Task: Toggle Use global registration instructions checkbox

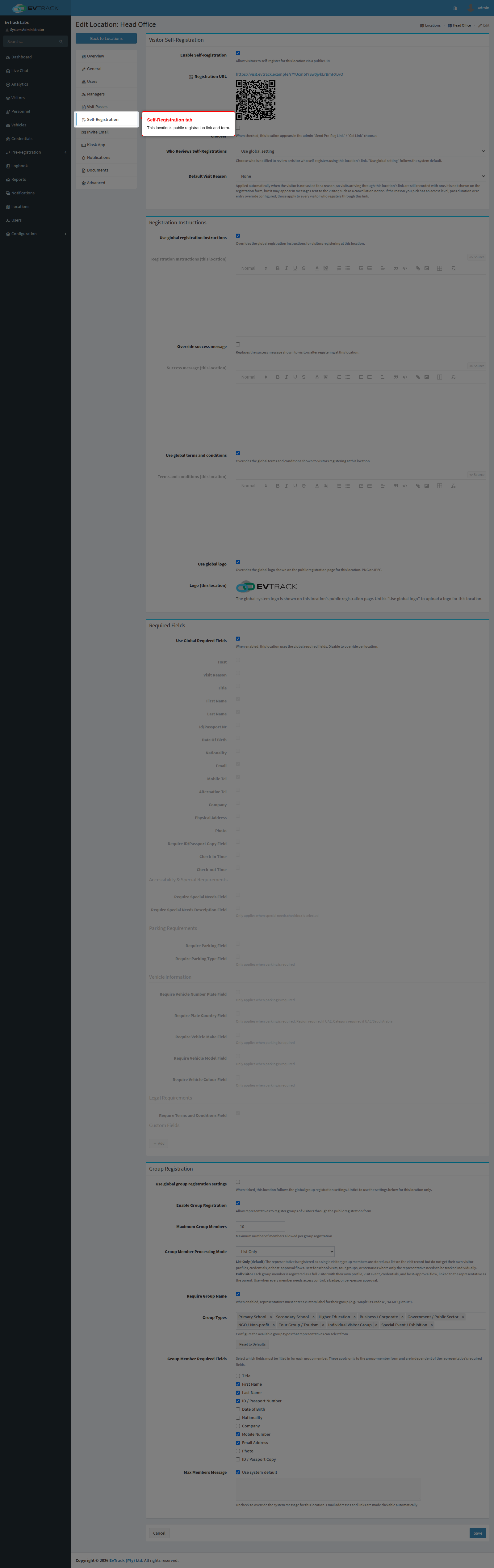Action: tap(238, 235)
